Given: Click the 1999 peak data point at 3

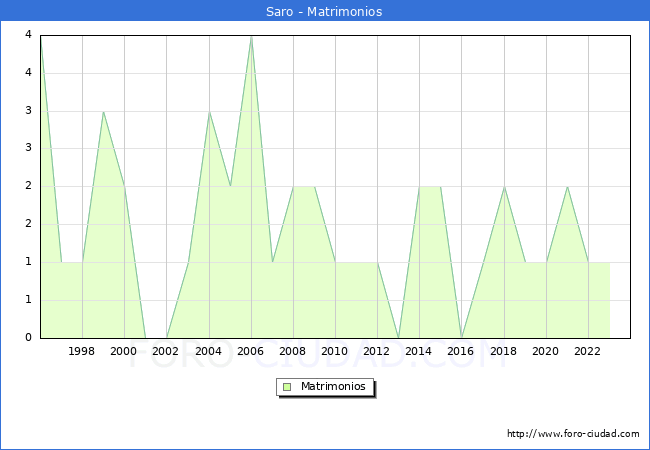Looking at the screenshot, I should pyautogui.click(x=103, y=111).
